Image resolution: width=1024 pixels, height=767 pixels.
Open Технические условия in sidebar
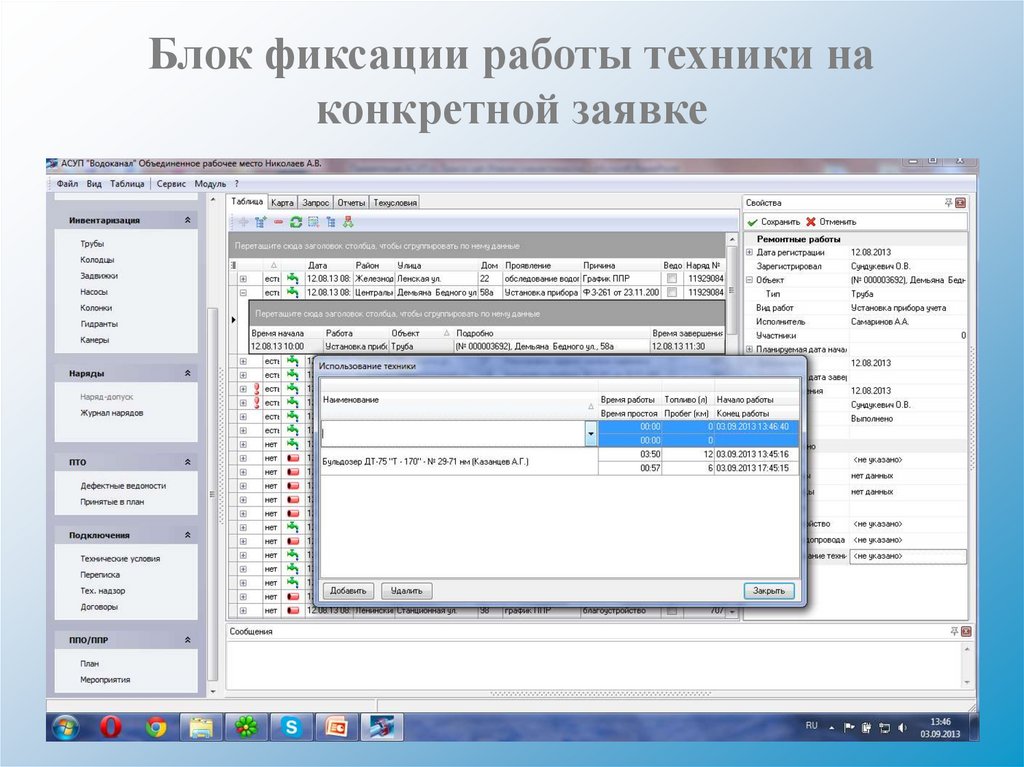[x=120, y=559]
